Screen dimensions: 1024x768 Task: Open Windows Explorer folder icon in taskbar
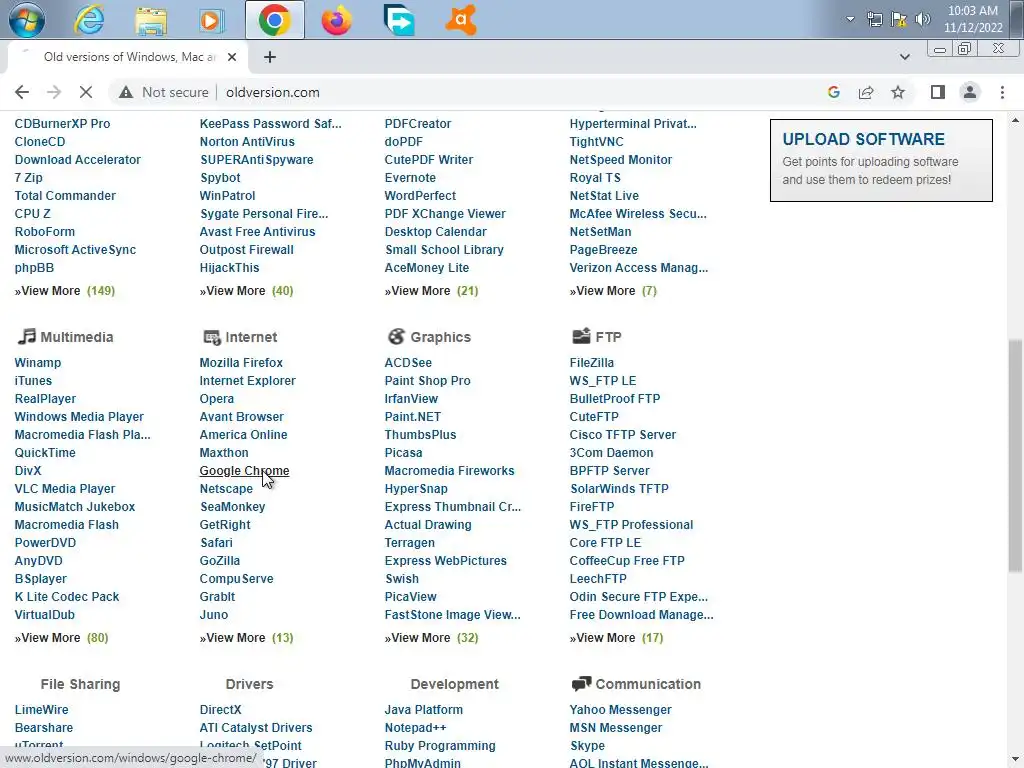[x=151, y=20]
